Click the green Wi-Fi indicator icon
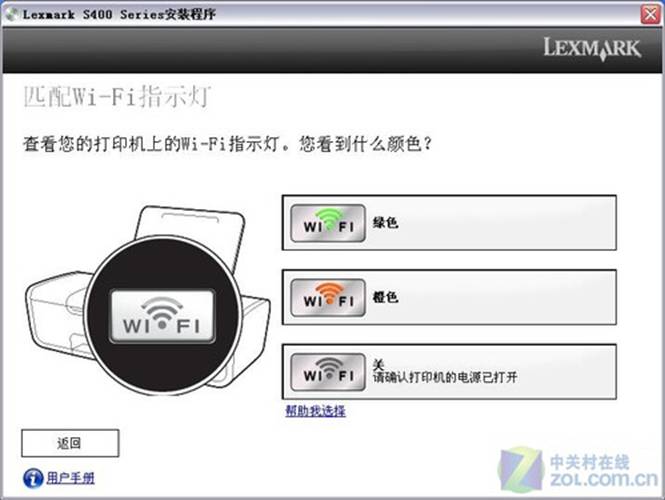The image size is (665, 500). (328, 223)
